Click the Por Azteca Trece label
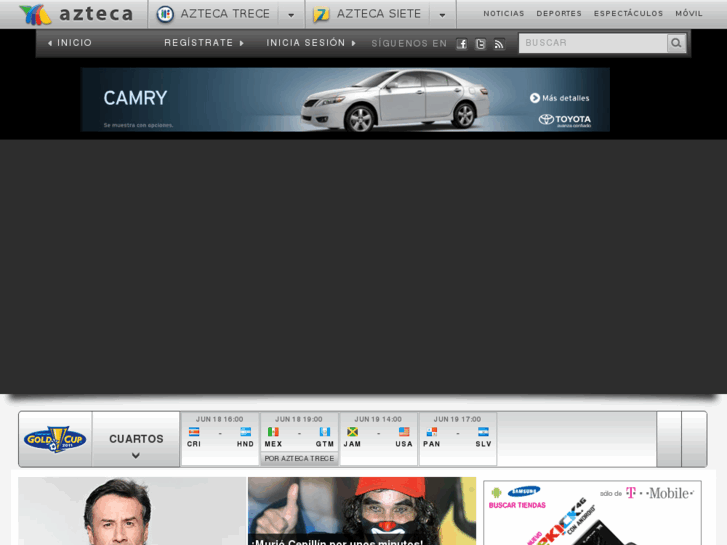 pyautogui.click(x=299, y=458)
